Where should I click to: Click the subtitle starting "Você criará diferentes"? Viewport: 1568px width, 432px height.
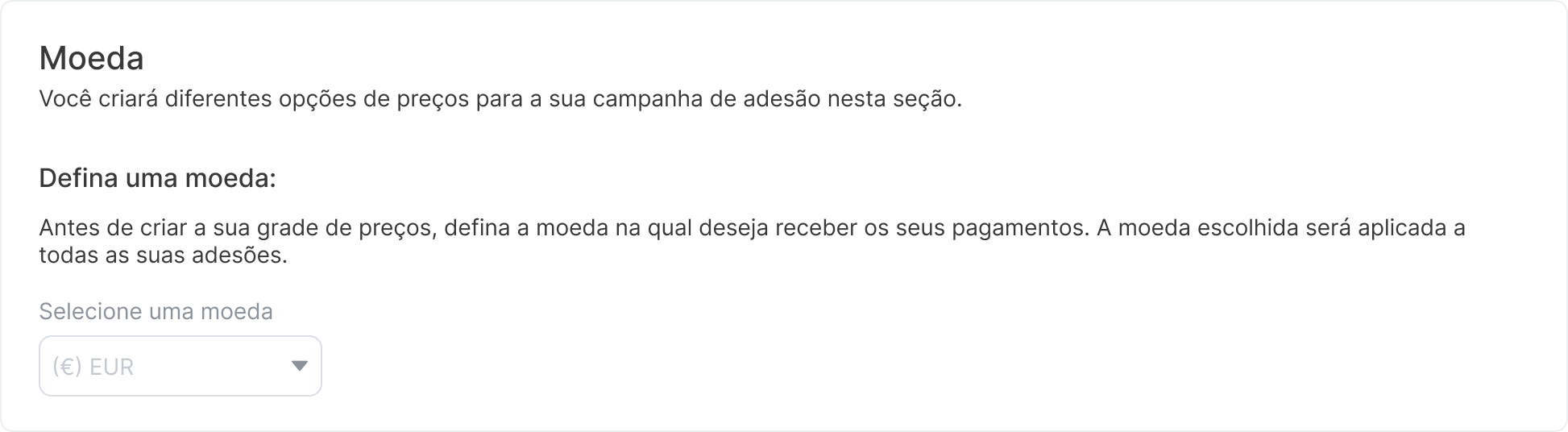pos(500,100)
